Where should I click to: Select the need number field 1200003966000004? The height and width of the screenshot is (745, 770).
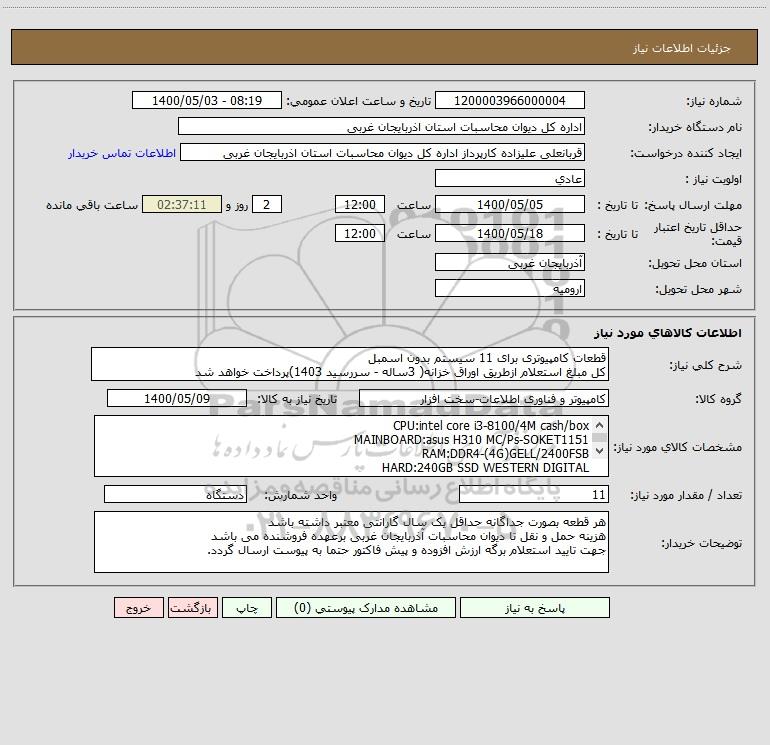510,101
